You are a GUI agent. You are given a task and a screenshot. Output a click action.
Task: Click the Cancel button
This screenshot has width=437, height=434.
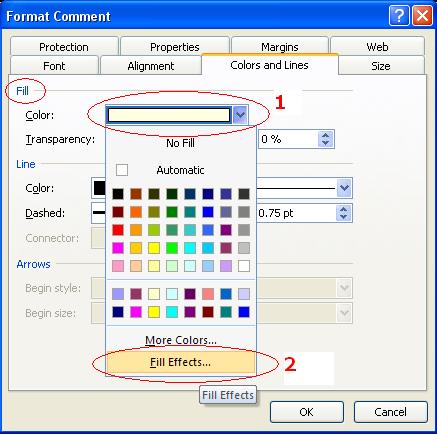tap(391, 412)
